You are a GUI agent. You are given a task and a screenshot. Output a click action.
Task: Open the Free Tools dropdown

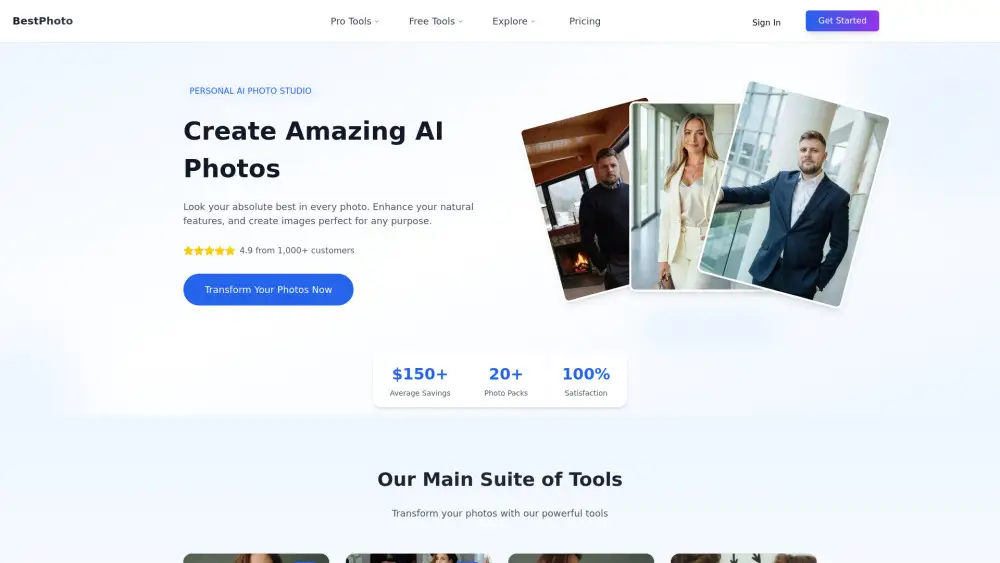point(435,21)
